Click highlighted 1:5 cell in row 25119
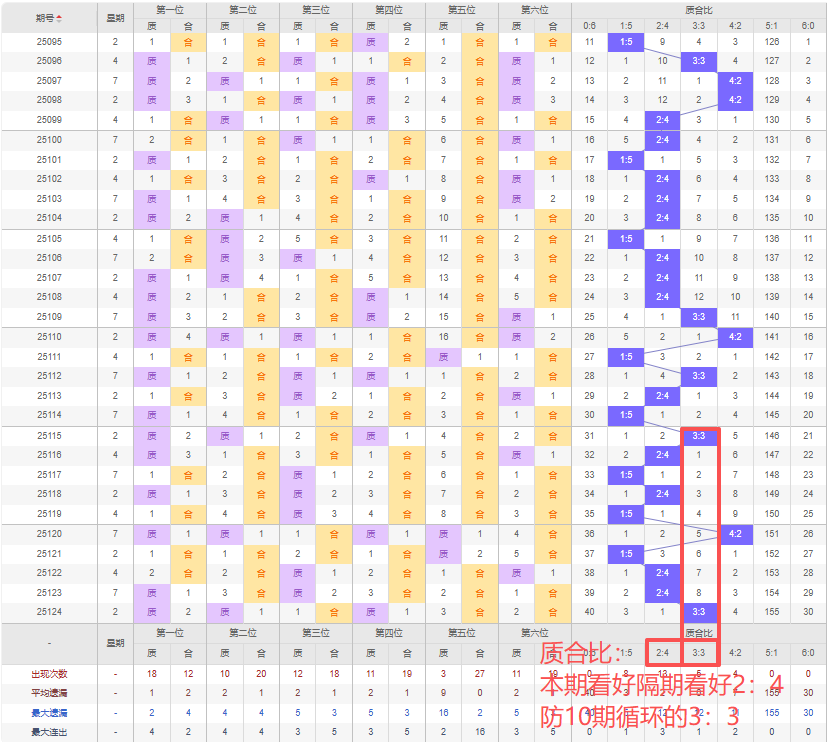Screen dimensions: 827x742 (626, 514)
